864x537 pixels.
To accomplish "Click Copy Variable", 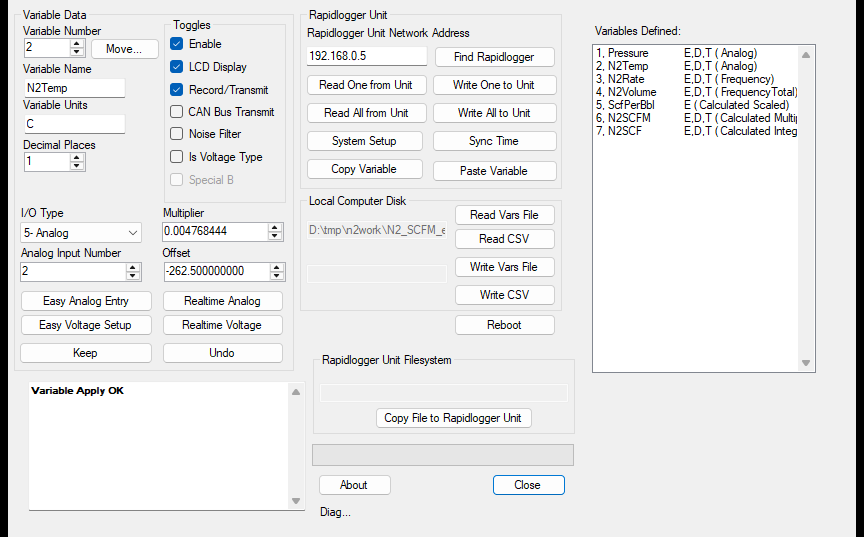I will (364, 169).
